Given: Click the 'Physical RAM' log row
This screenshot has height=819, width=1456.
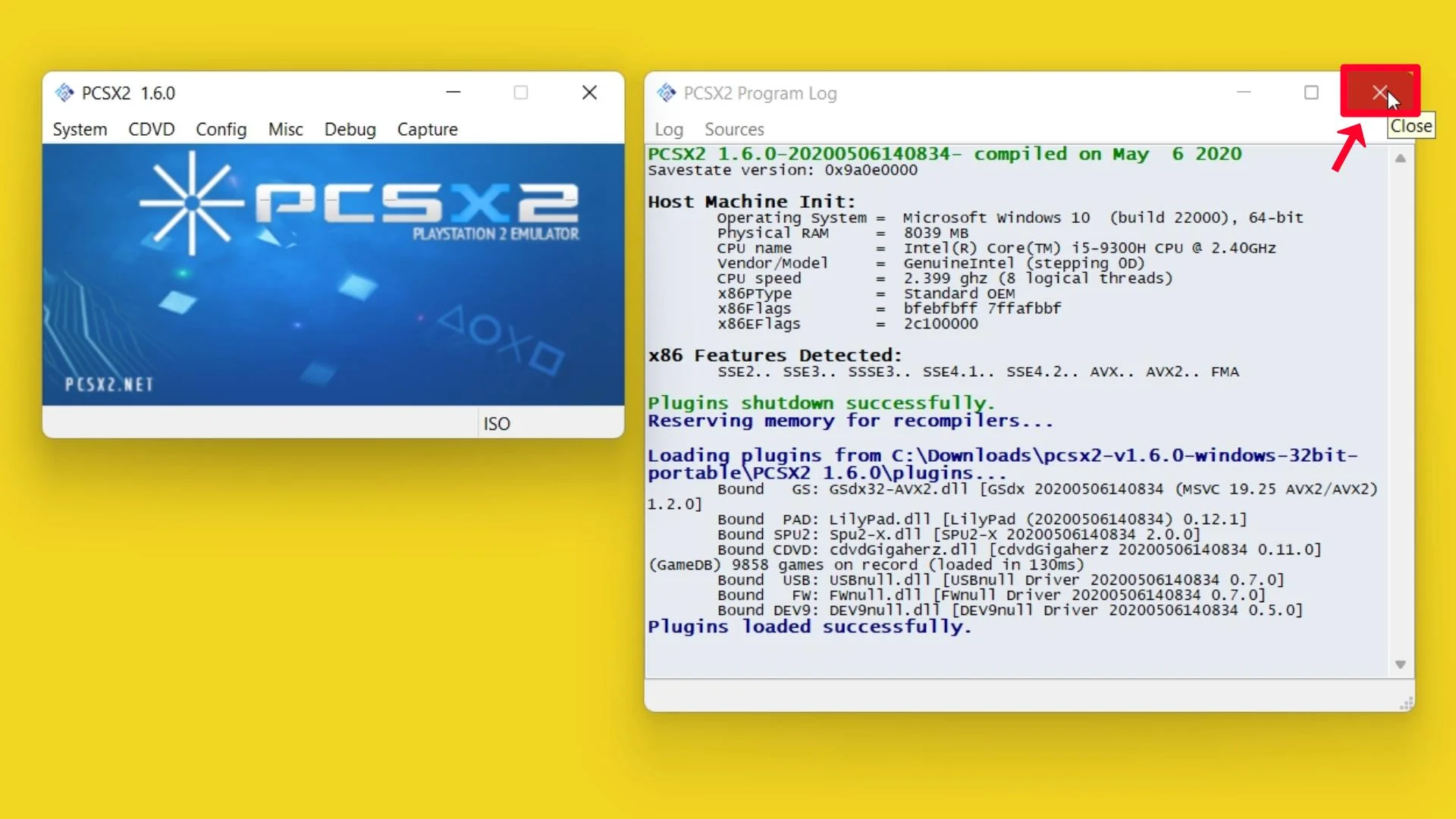Looking at the screenshot, I should click(843, 233).
